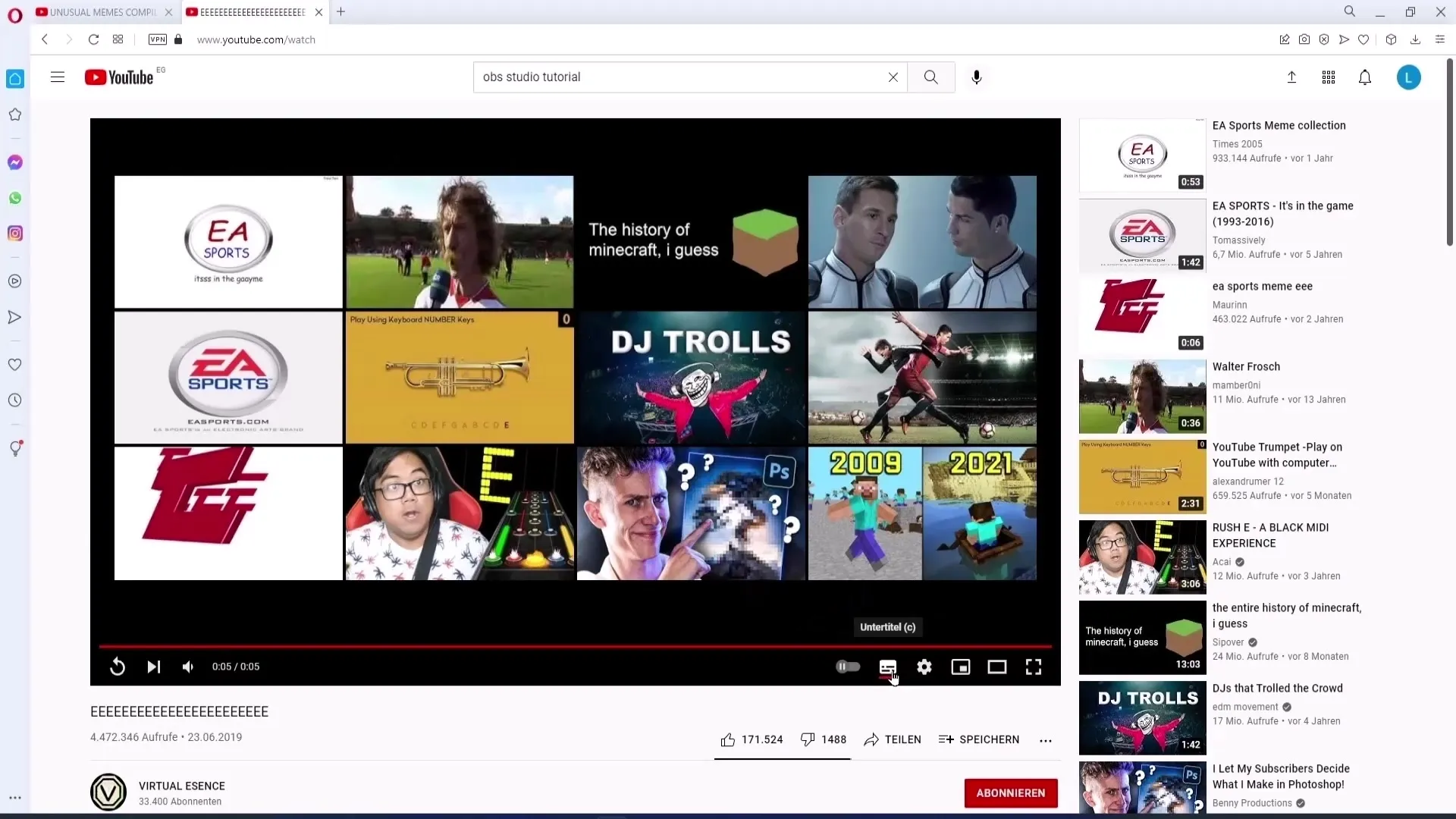Dislike the video (1488)
The width and height of the screenshot is (1456, 819).
pyautogui.click(x=823, y=739)
